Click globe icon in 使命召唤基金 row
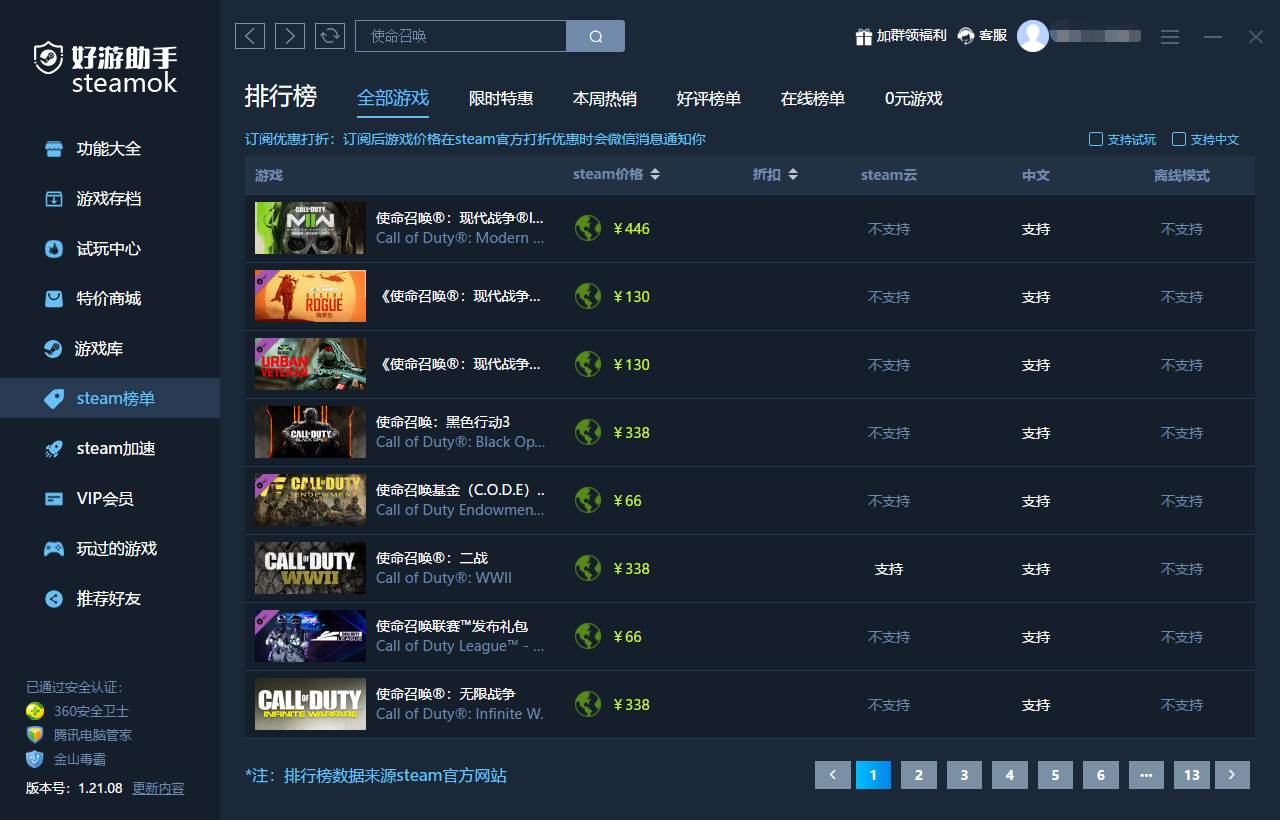Image resolution: width=1280 pixels, height=820 pixels. 588,500
